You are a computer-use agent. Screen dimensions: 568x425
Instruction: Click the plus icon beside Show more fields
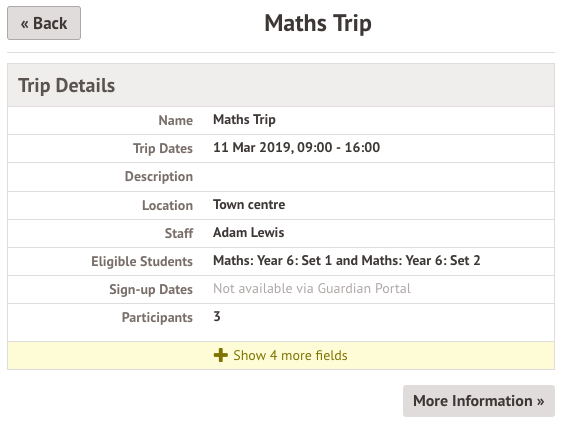pyautogui.click(x=221, y=355)
